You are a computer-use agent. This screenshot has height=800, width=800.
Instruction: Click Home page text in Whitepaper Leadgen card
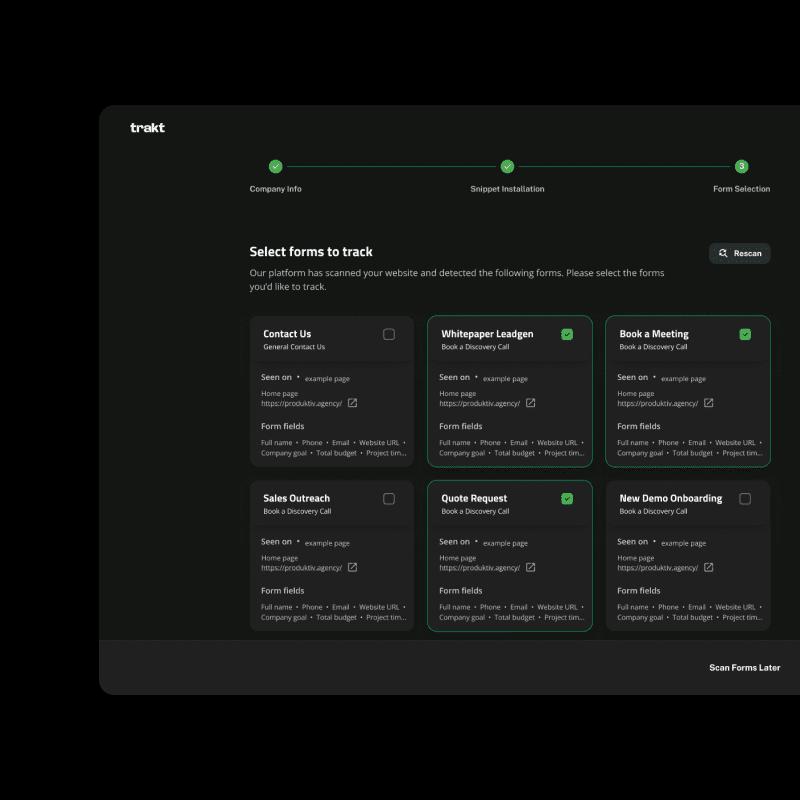tap(458, 393)
